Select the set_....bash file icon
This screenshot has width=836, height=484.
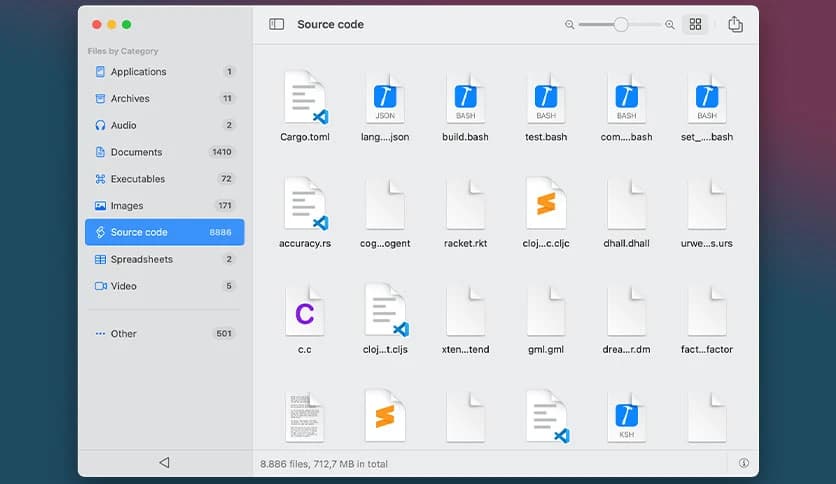[x=707, y=98]
